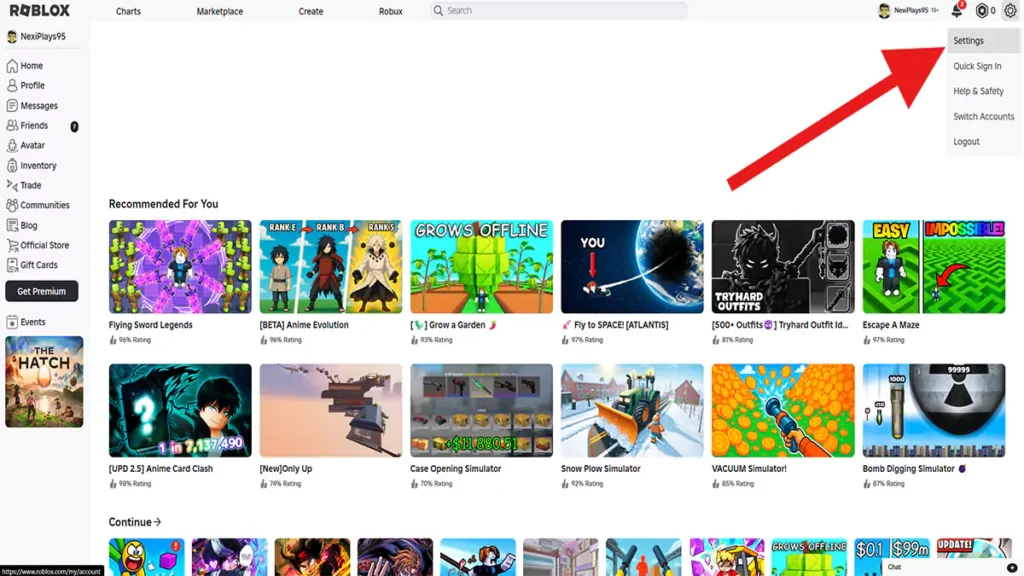The height and width of the screenshot is (576, 1024).
Task: Click the Profile sidebar icon
Action: click(12, 86)
